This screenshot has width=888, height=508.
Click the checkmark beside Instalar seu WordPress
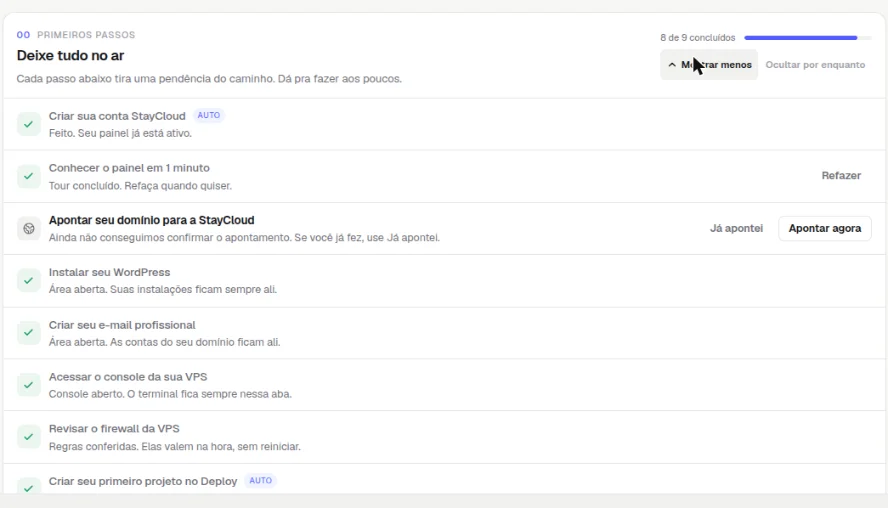click(x=28, y=280)
